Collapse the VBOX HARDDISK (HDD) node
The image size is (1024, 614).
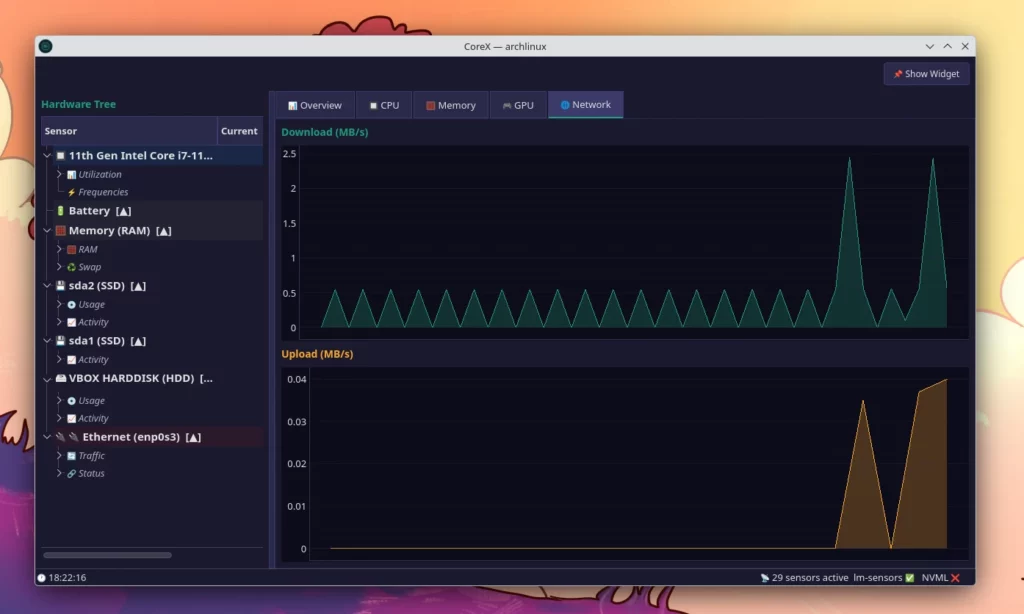pyautogui.click(x=47, y=379)
